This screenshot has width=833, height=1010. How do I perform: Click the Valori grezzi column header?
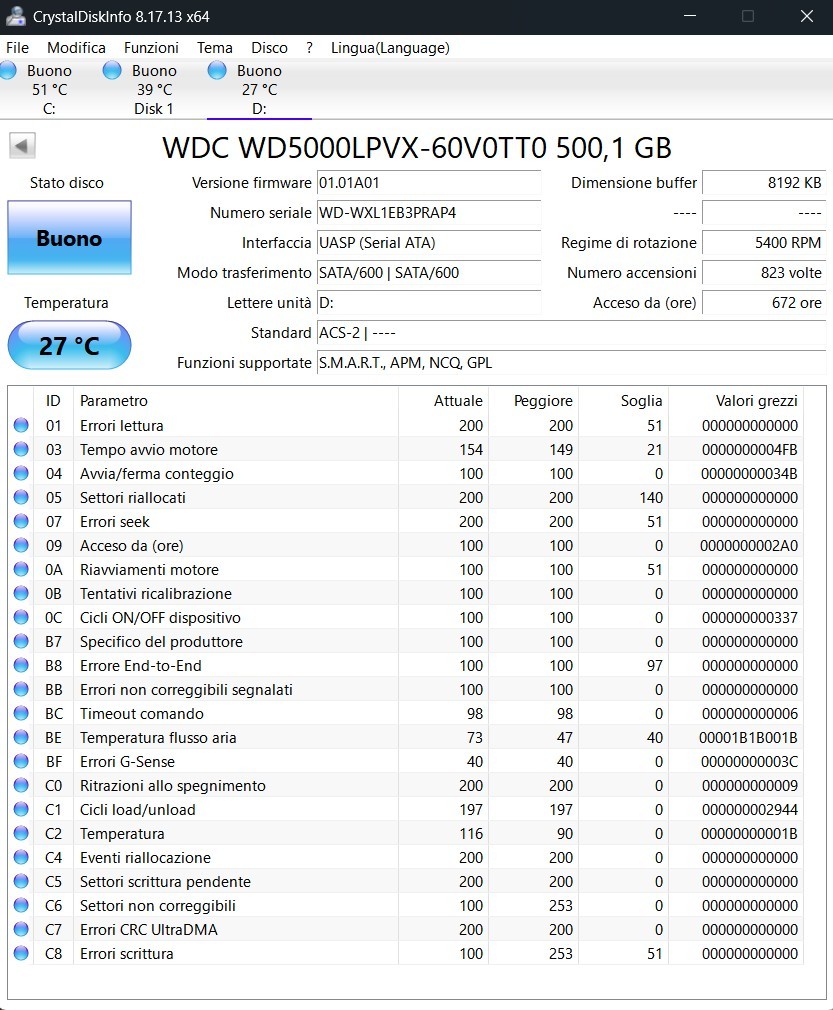click(x=736, y=400)
